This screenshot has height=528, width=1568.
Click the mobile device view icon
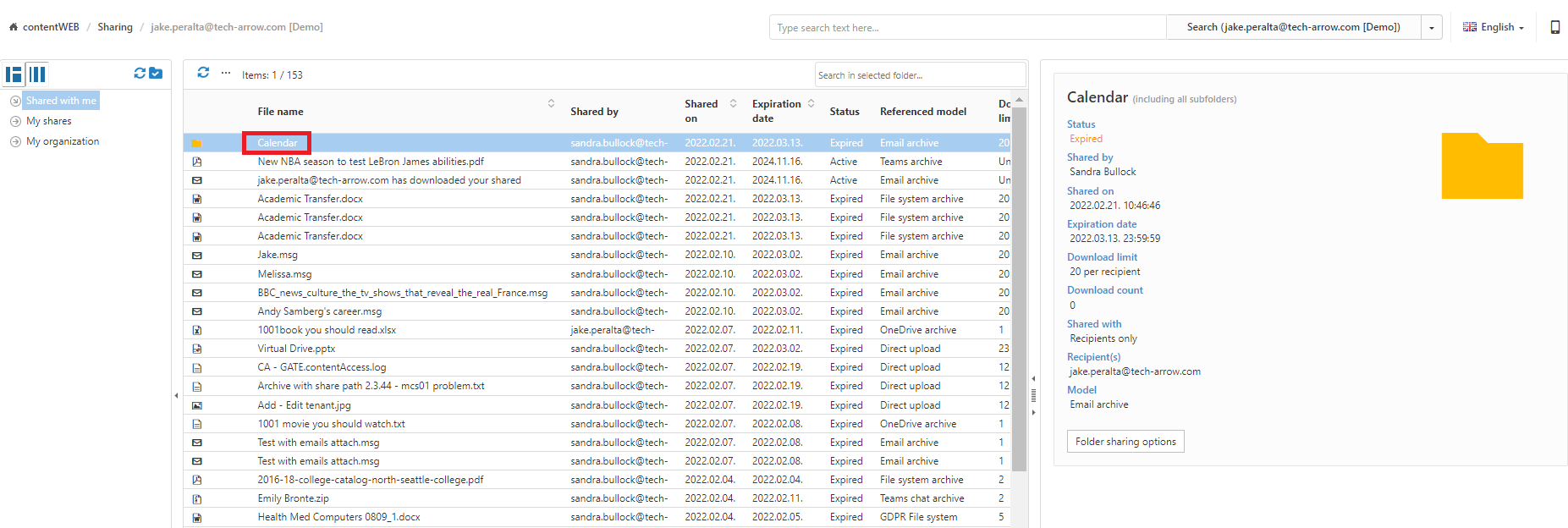click(1554, 27)
